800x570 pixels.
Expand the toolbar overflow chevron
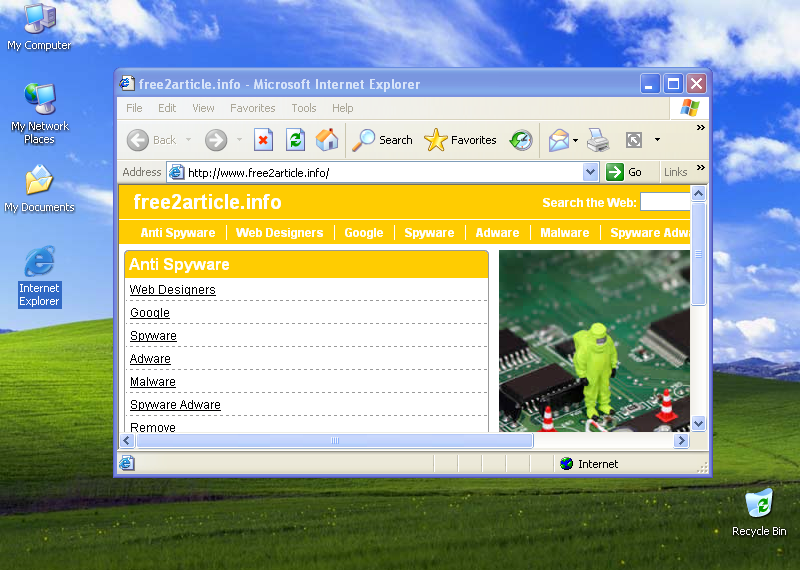pyautogui.click(x=701, y=128)
